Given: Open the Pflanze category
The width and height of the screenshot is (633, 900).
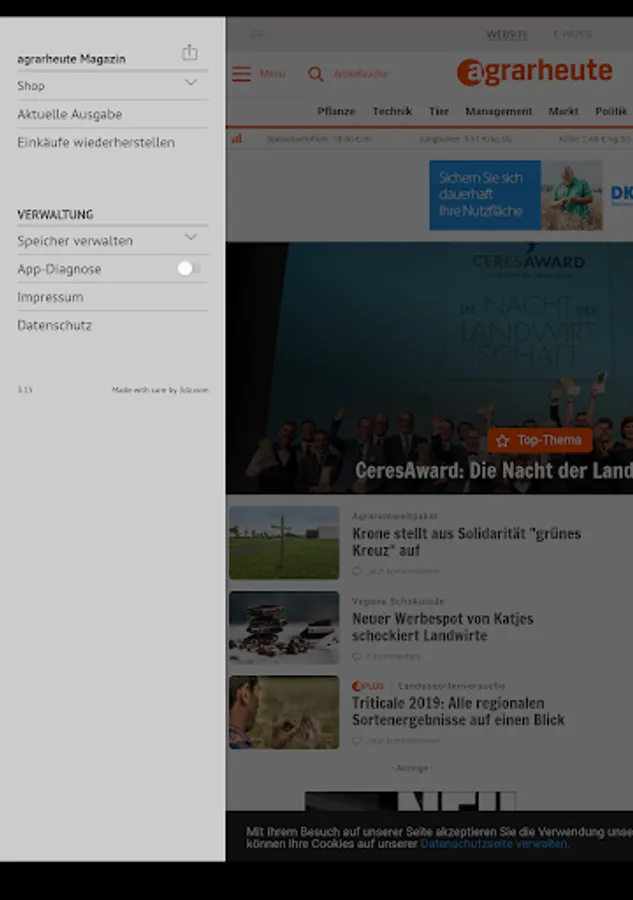Looking at the screenshot, I should [336, 111].
